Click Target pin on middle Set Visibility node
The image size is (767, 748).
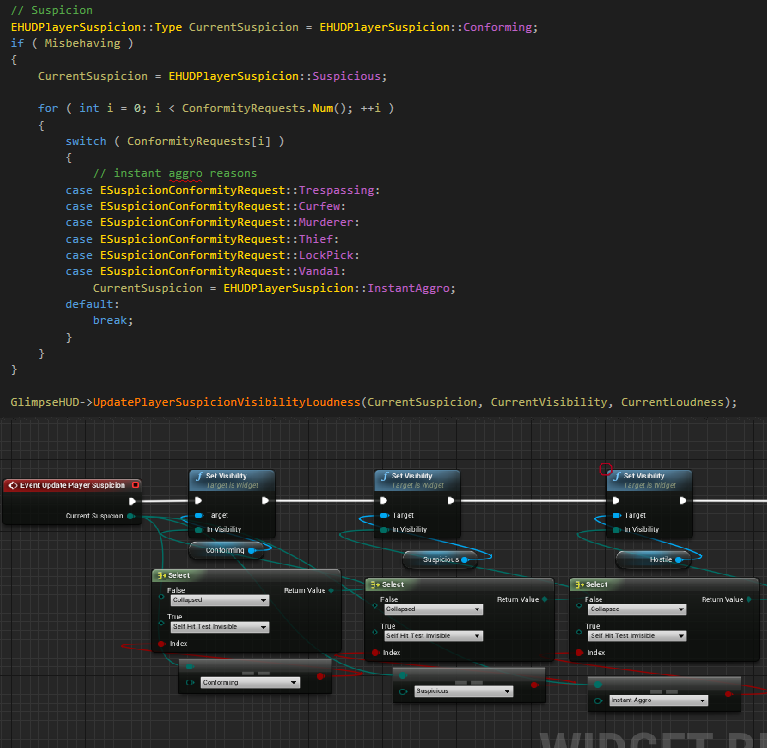pos(384,515)
